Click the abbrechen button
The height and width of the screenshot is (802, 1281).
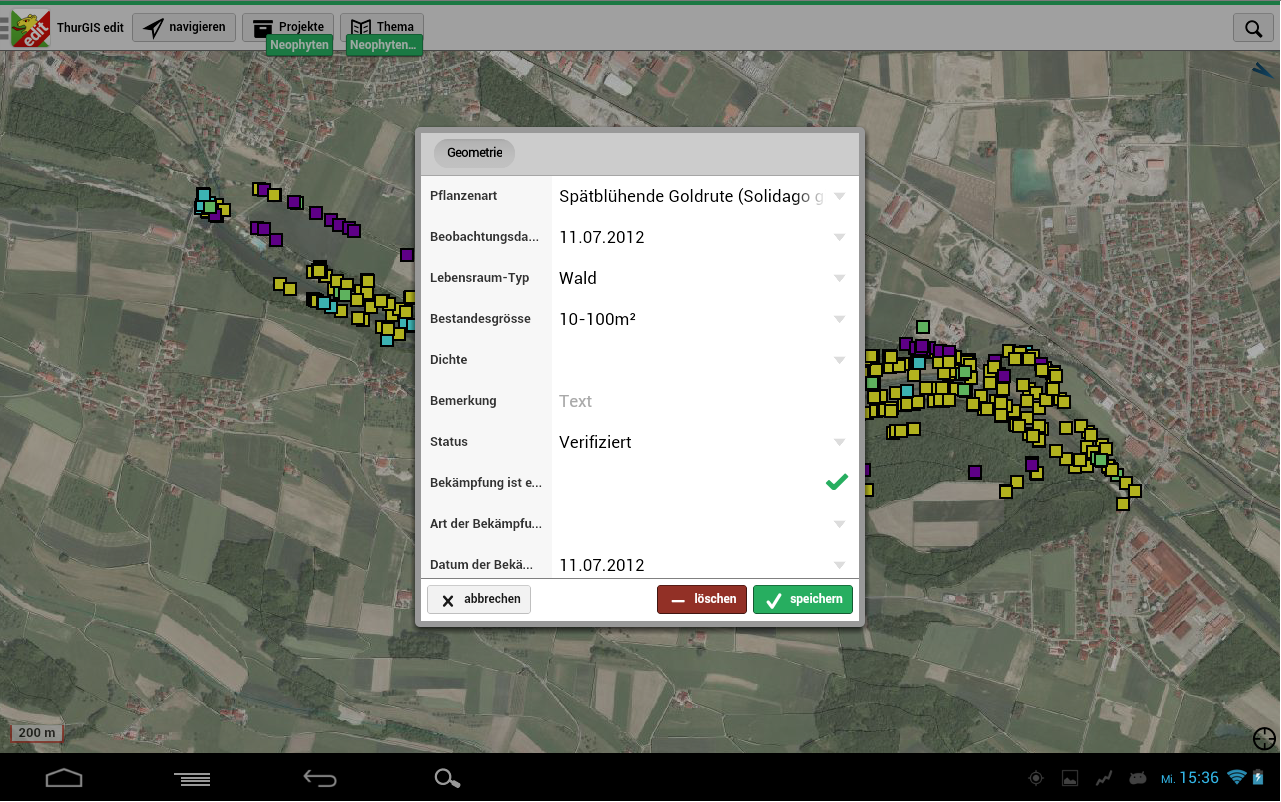479,599
